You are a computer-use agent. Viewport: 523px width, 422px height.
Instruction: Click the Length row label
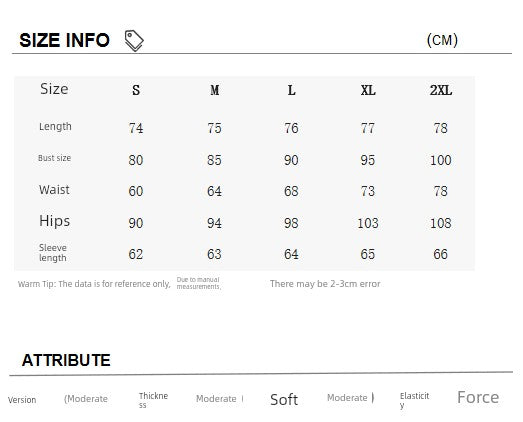[x=55, y=127]
